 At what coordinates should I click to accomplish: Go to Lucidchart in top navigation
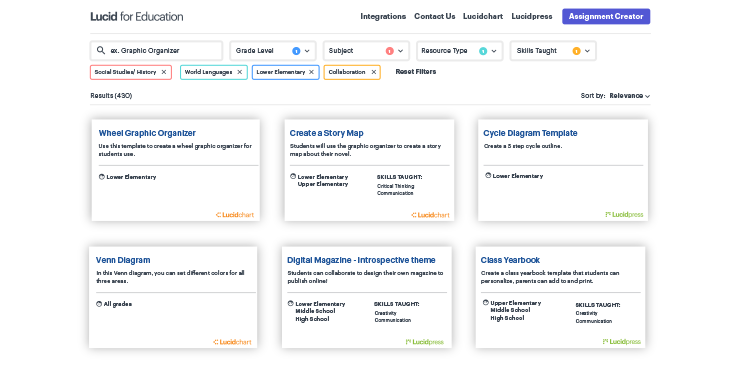[483, 17]
